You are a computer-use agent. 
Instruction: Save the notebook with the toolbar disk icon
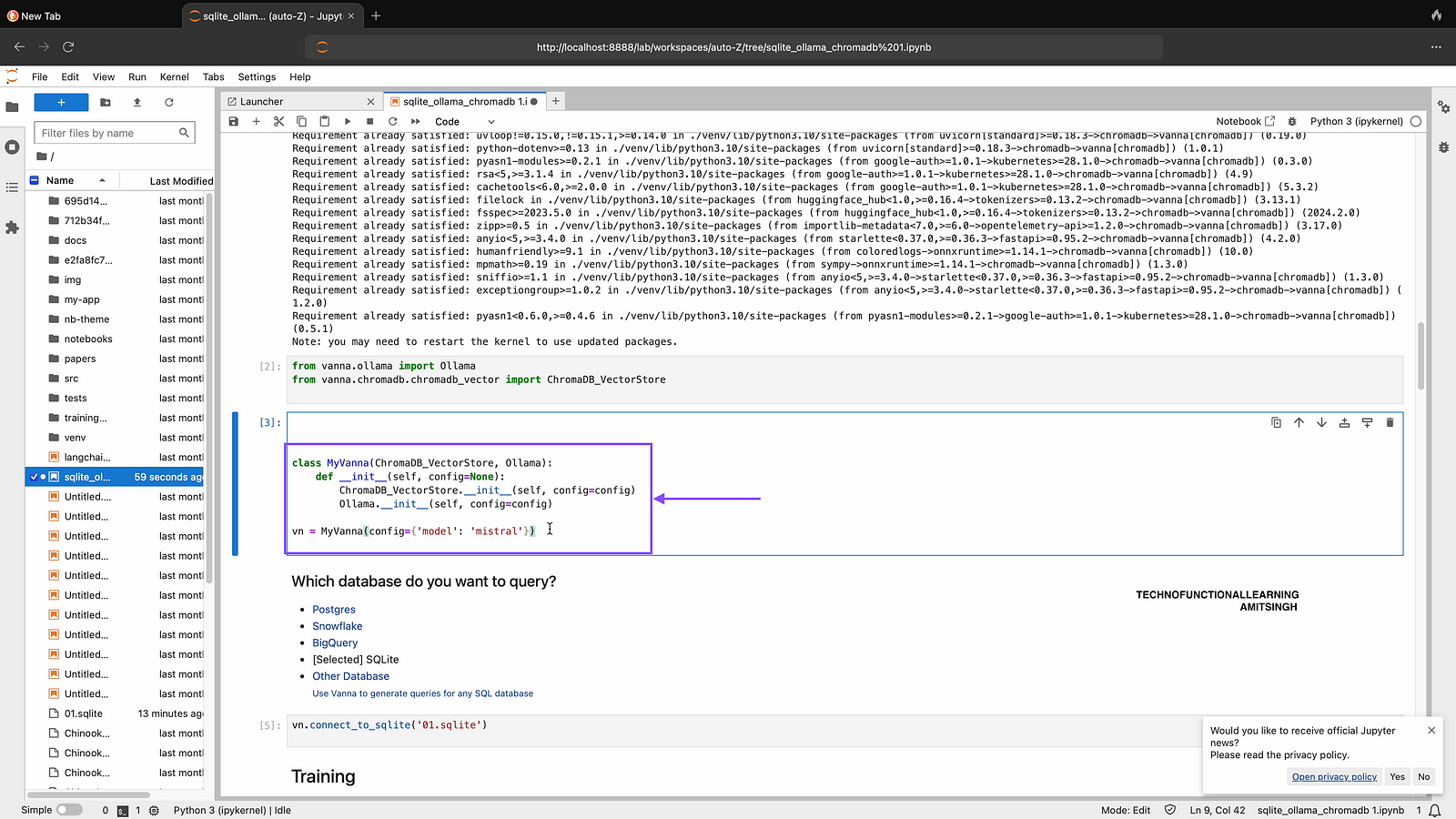pos(234,121)
